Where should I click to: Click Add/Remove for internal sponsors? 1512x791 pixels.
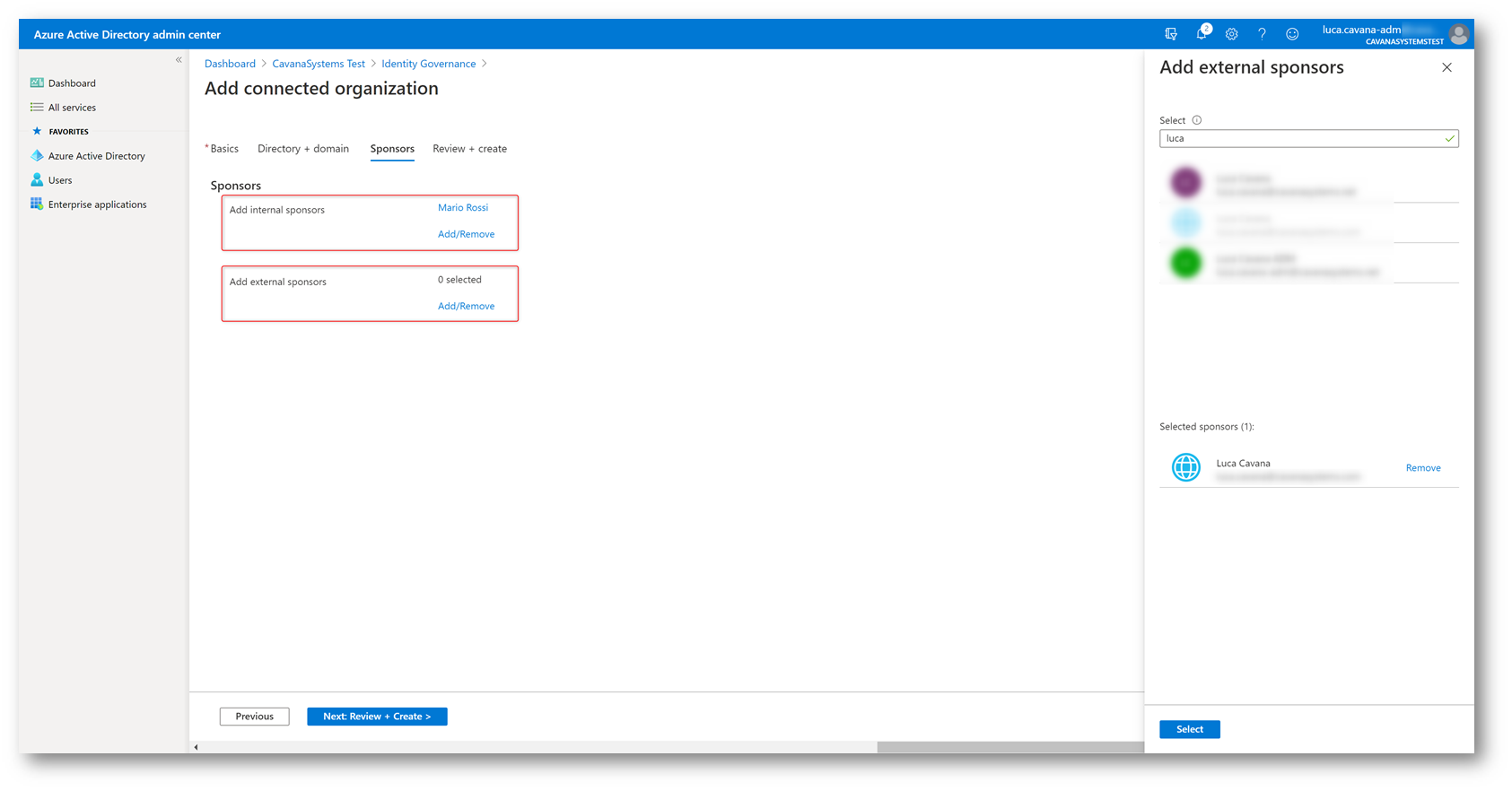(x=466, y=234)
